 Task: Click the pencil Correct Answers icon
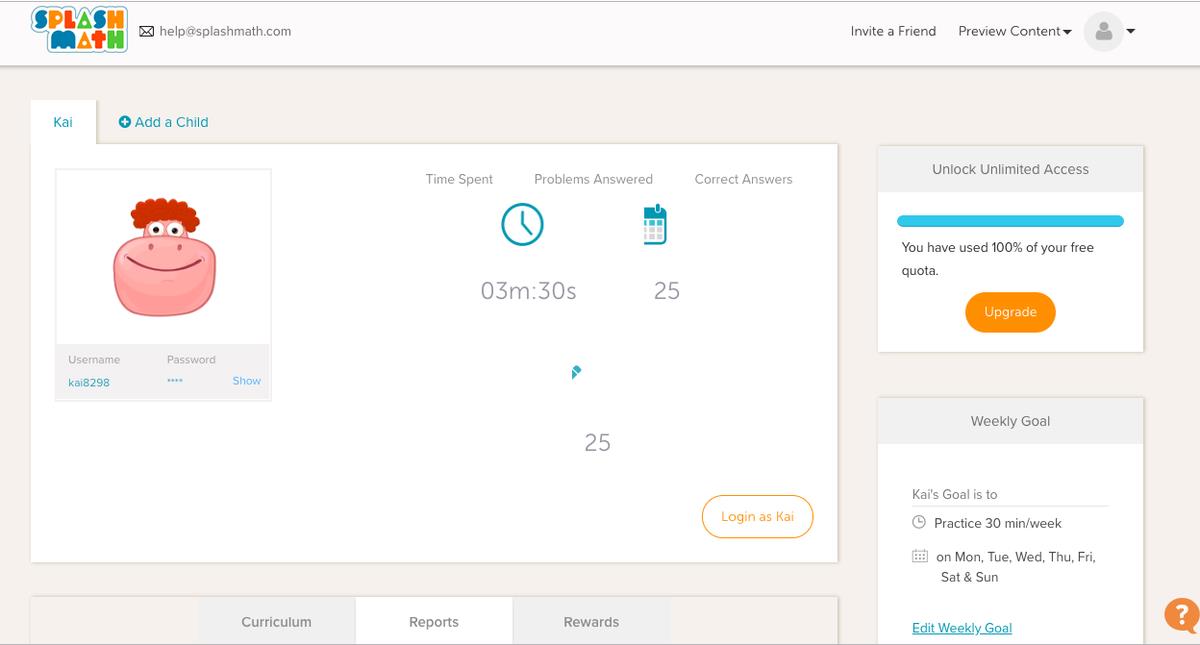(575, 372)
